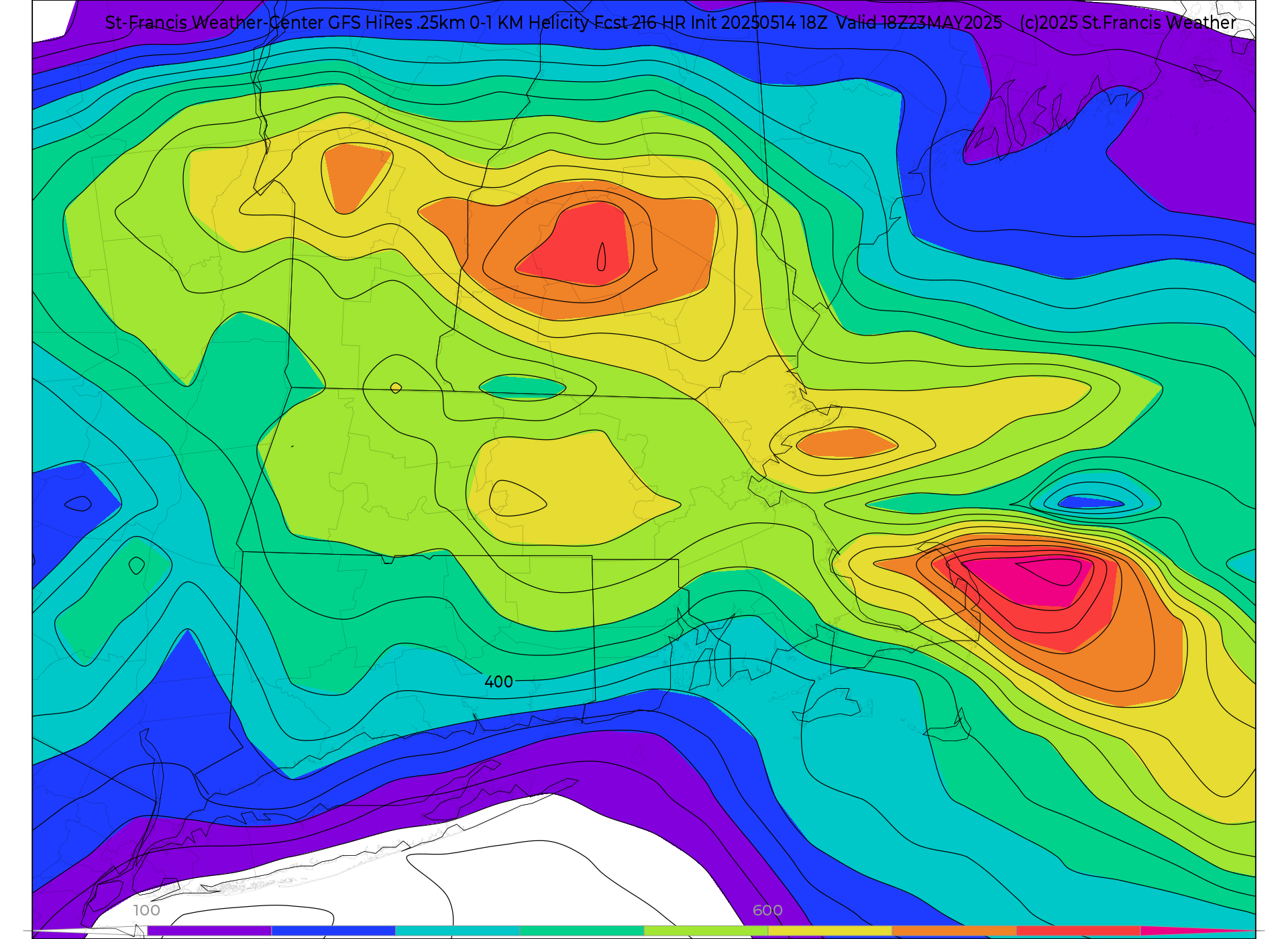Click the '600' color bar label
The width and height of the screenshot is (1288, 939).
tap(767, 910)
